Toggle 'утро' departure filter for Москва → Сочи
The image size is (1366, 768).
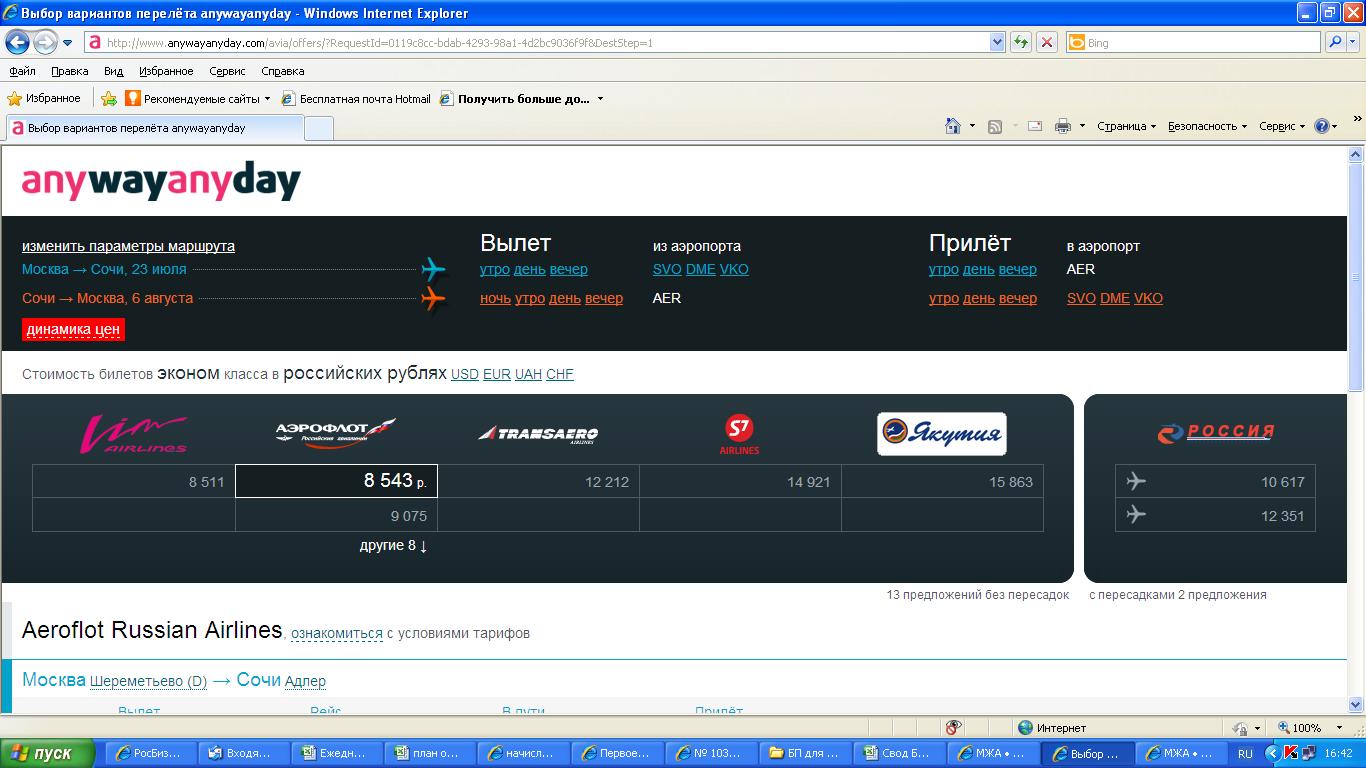click(x=494, y=269)
